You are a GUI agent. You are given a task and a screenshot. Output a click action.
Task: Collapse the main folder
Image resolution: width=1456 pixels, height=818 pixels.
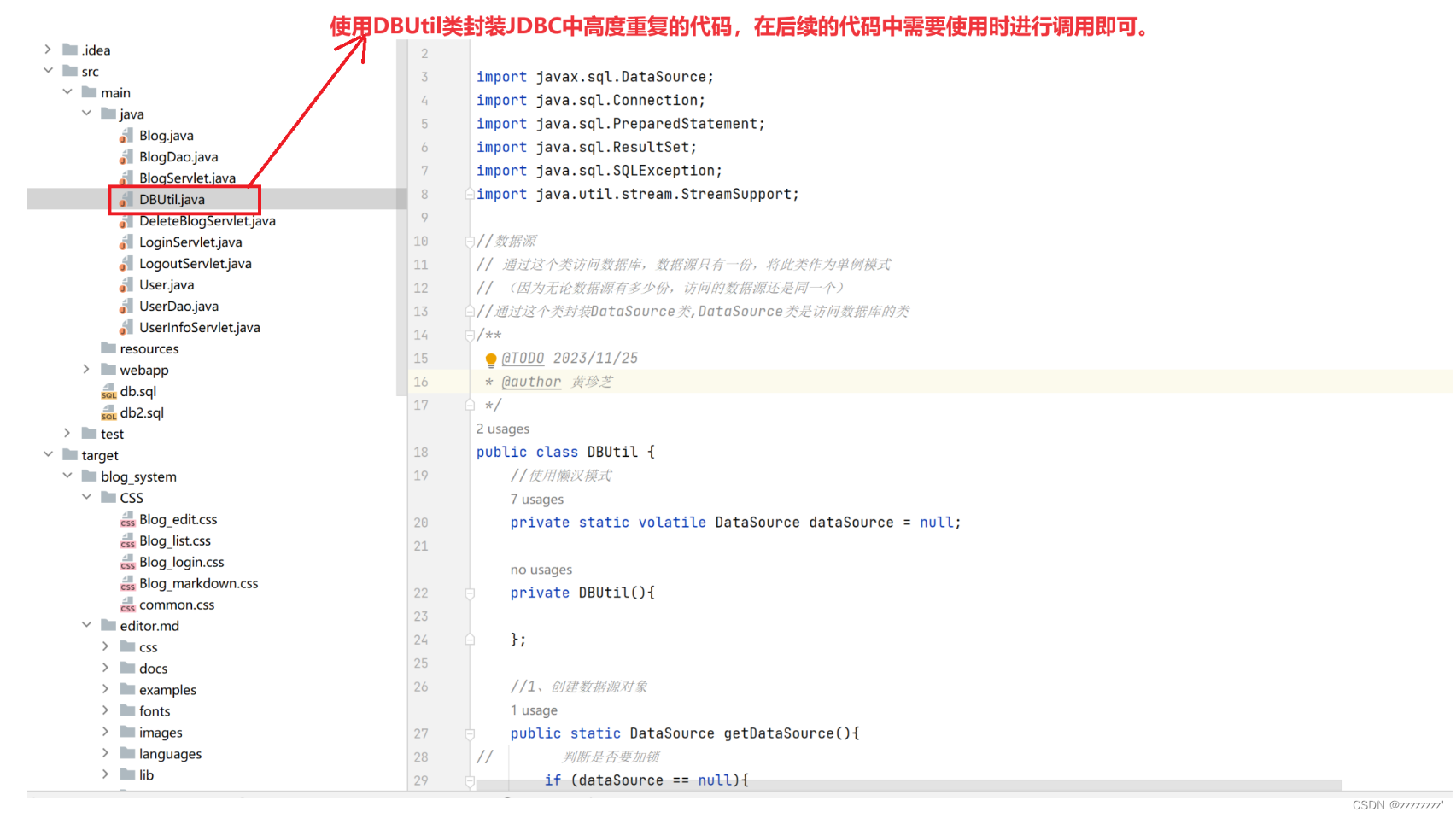click(67, 92)
